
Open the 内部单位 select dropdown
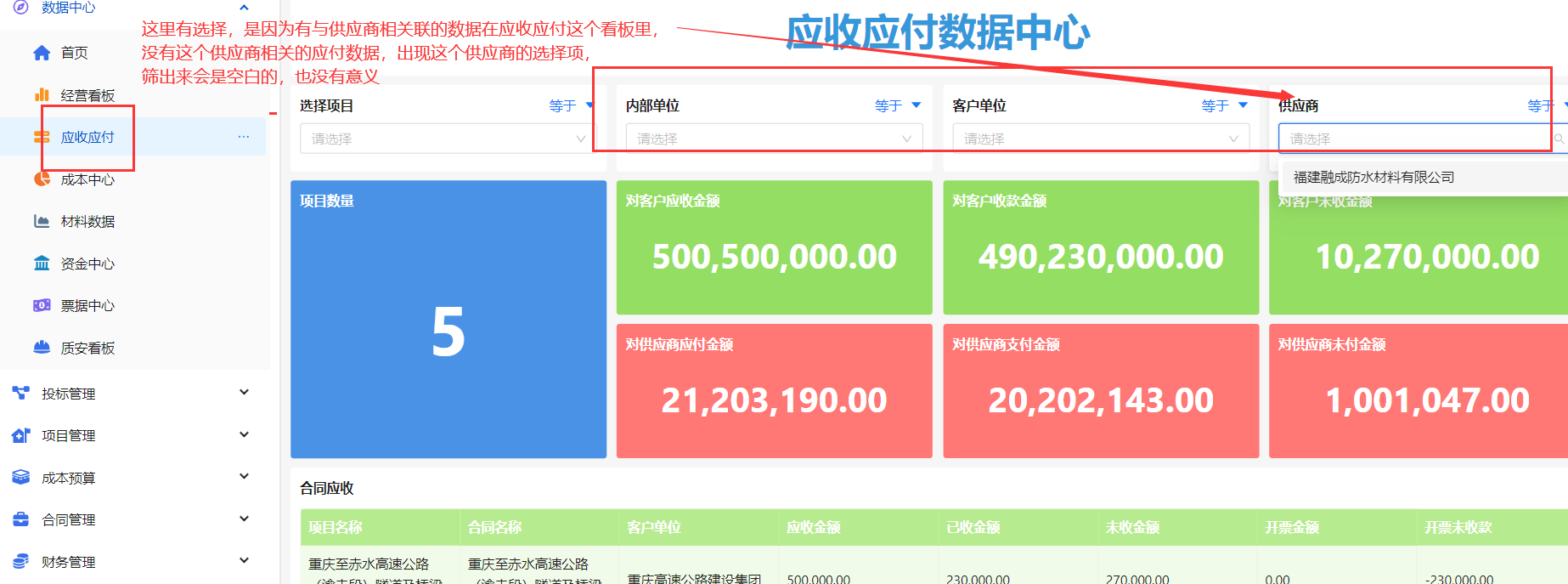pyautogui.click(x=775, y=139)
